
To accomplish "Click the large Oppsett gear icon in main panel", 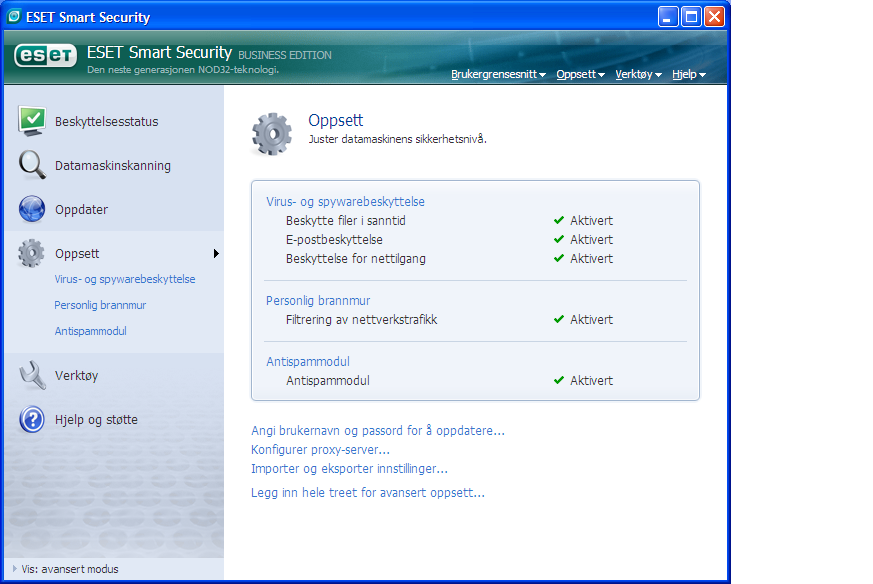I will click(272, 134).
